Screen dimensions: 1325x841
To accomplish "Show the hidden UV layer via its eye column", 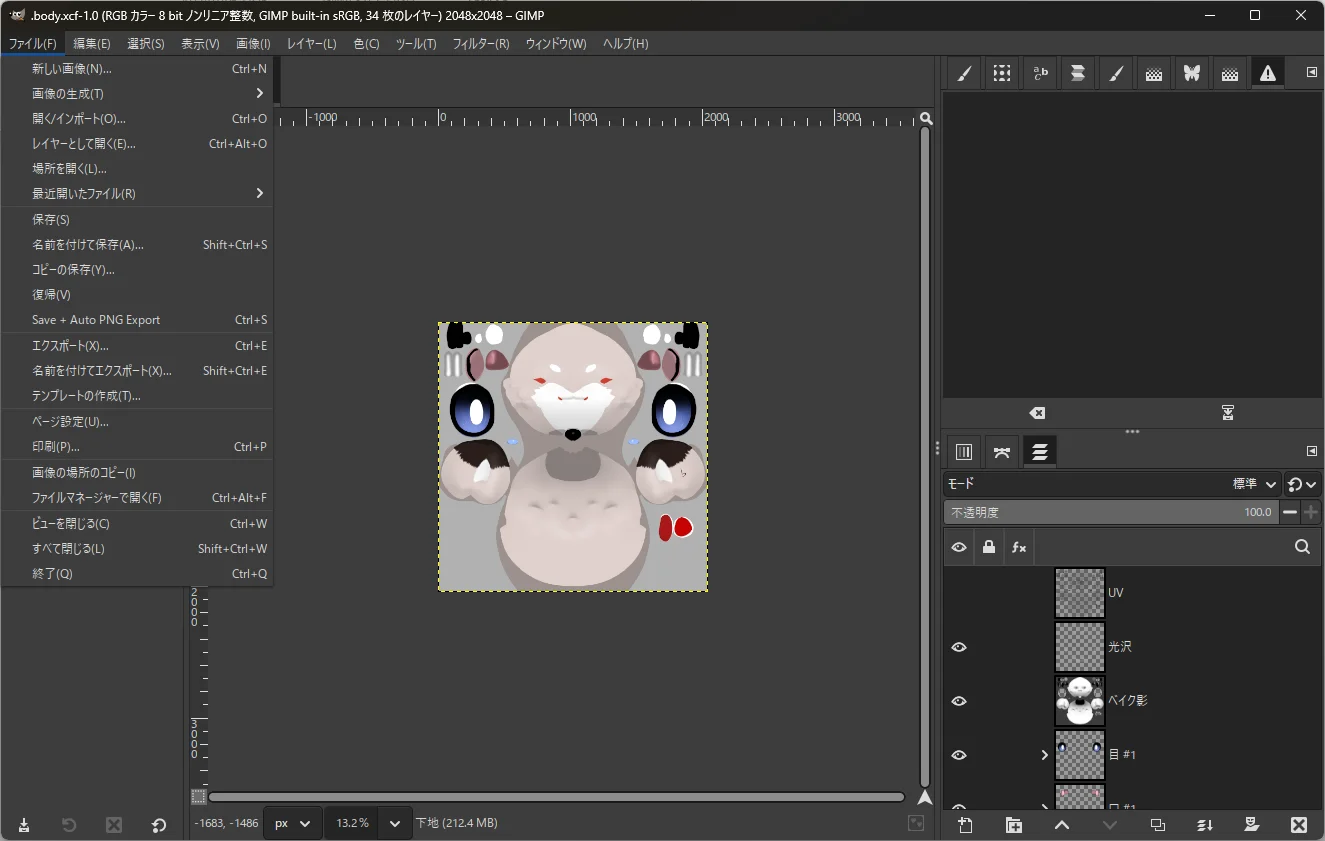I will 959,593.
